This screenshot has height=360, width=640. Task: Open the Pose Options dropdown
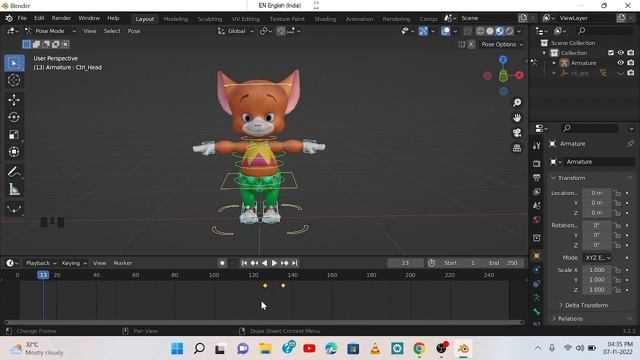pyautogui.click(x=502, y=44)
